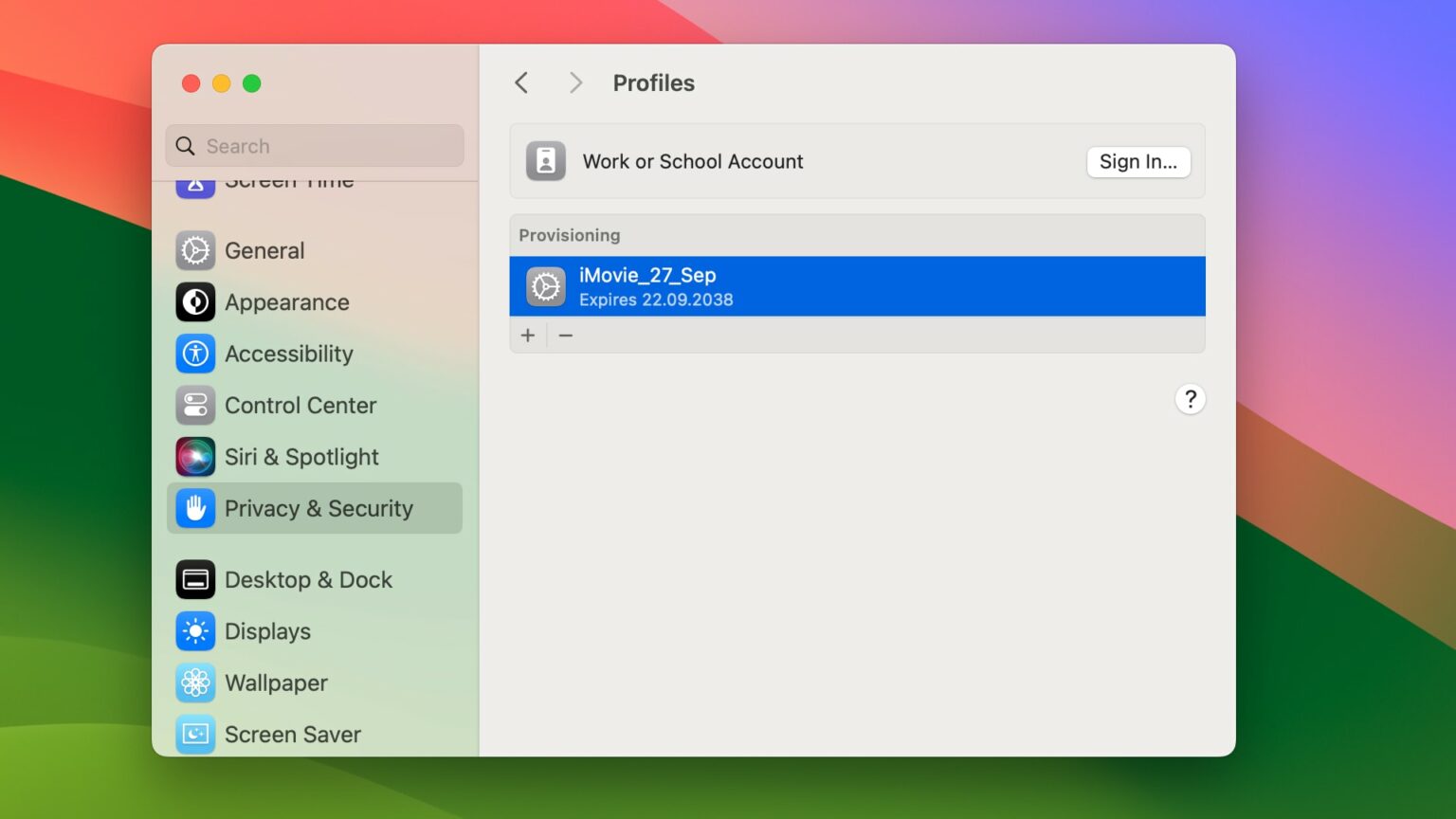
Task: Click the Expires 22.09.2038 text
Action: (x=656, y=300)
